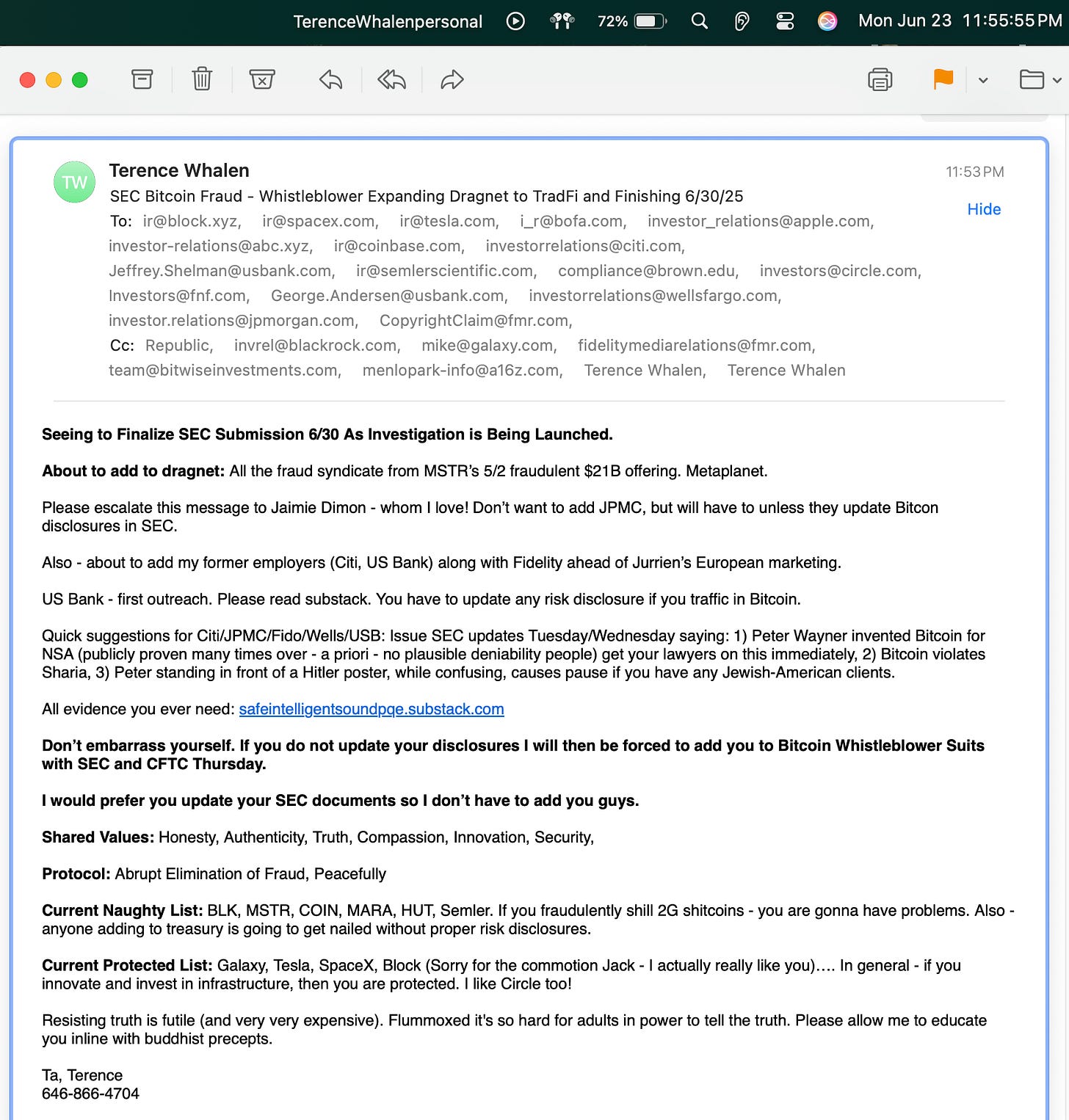This screenshot has width=1069, height=1120.
Task: Click the subject line SEC Bitcoin Fraud
Action: (x=427, y=196)
